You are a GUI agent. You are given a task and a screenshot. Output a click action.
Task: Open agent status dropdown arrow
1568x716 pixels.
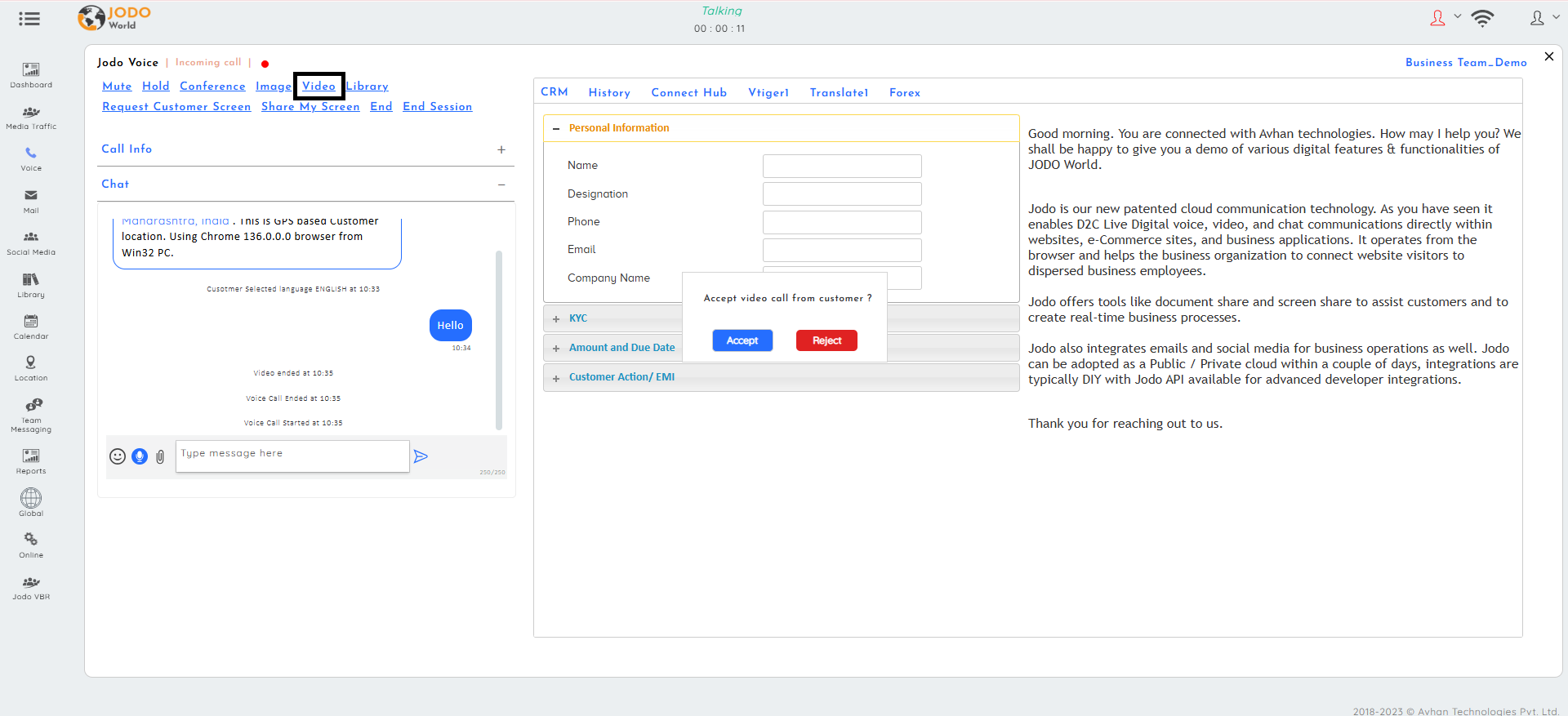[x=1458, y=16]
